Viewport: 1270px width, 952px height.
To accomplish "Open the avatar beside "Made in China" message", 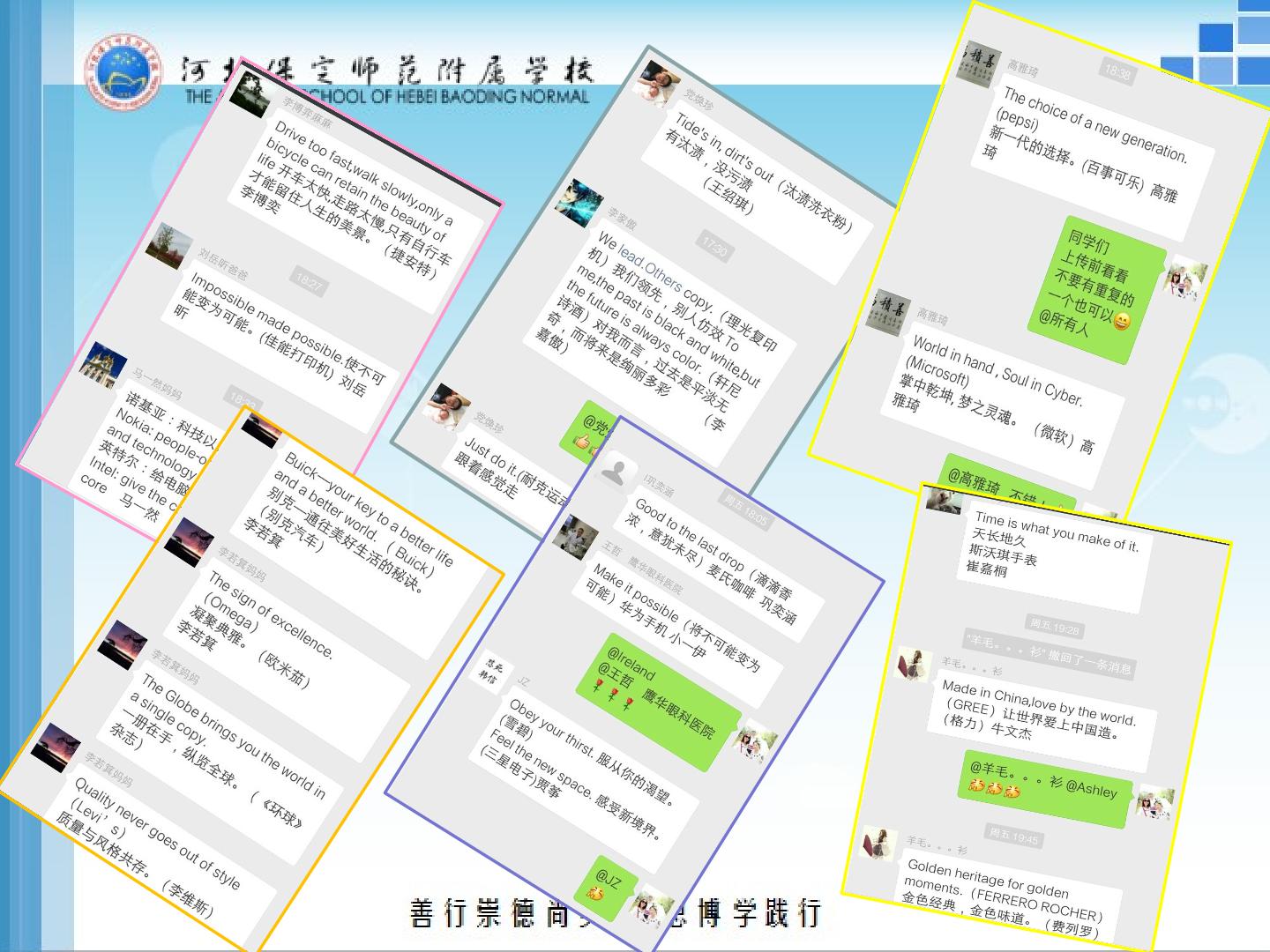I will (914, 665).
